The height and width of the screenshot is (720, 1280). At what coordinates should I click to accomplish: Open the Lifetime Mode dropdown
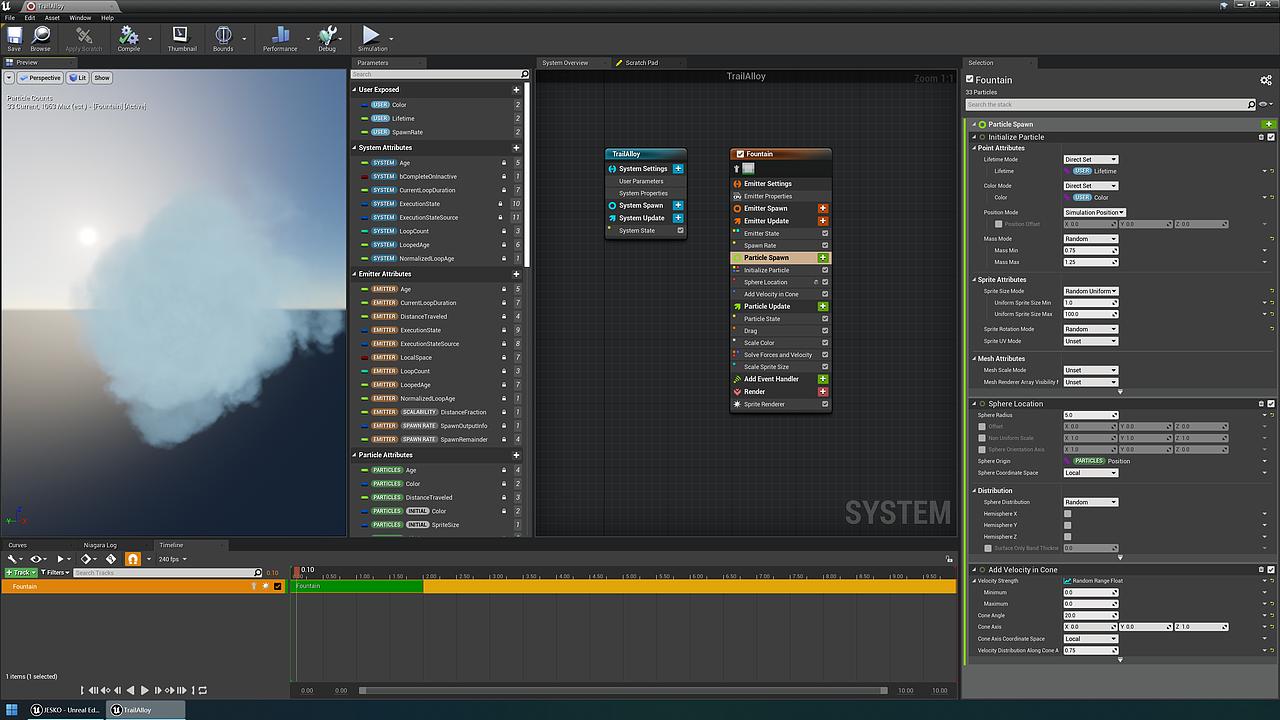pos(1090,160)
